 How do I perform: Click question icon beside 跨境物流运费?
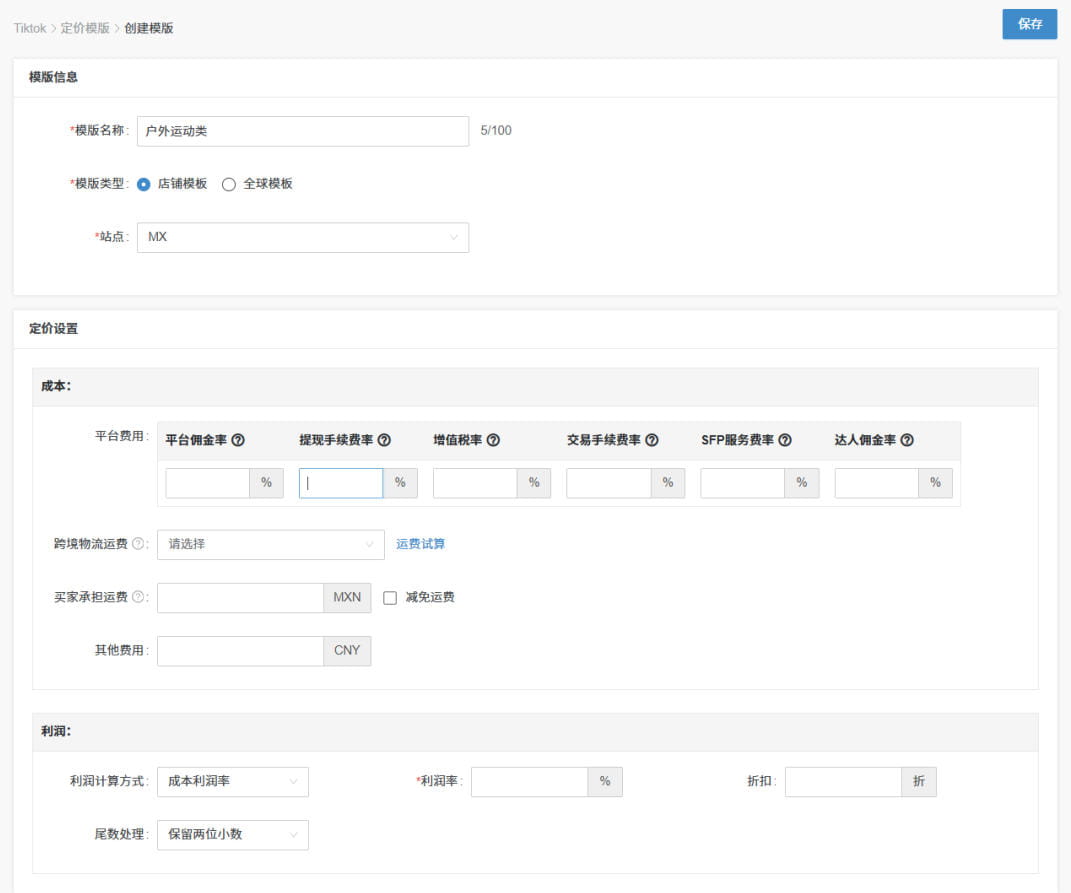coord(138,544)
